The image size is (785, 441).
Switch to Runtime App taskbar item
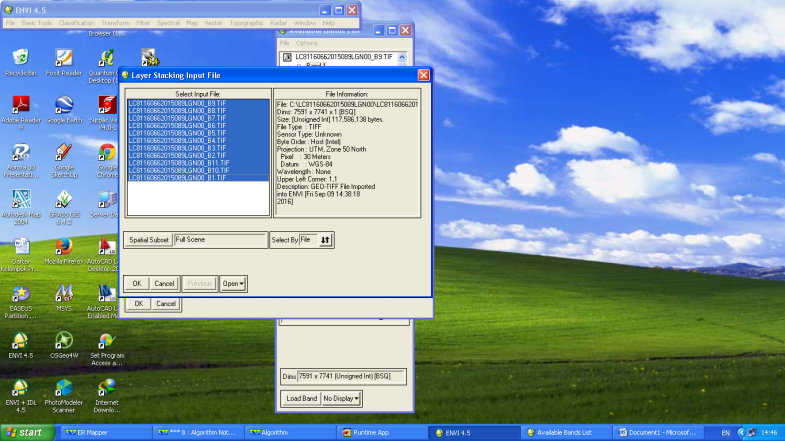pos(382,432)
